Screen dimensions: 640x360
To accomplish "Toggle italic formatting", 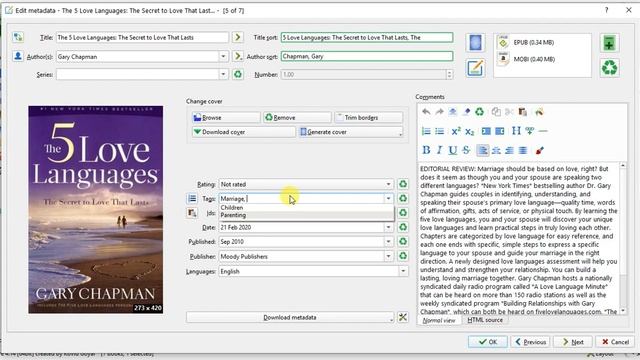I will [x=439, y=150].
